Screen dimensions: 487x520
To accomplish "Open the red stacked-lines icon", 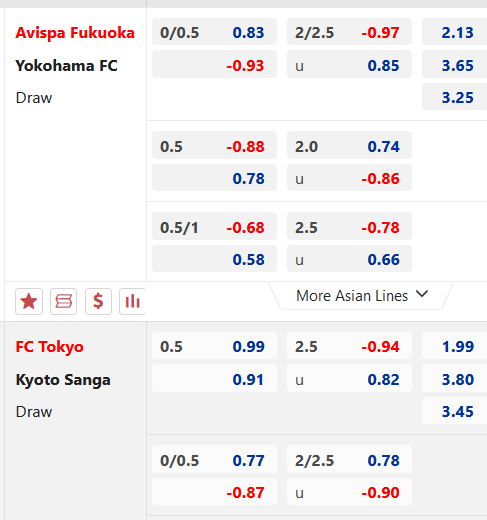I will 63,301.
